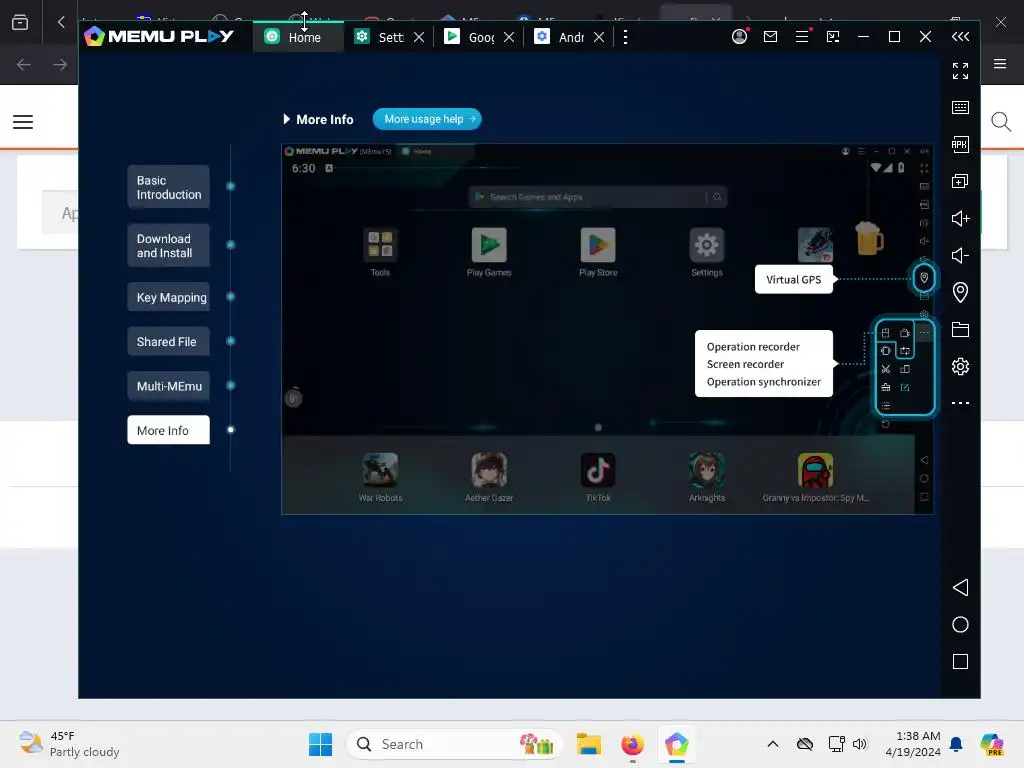Viewport: 1024px width, 768px height.
Task: Open File Explorer from the taskbar
Action: tap(588, 744)
